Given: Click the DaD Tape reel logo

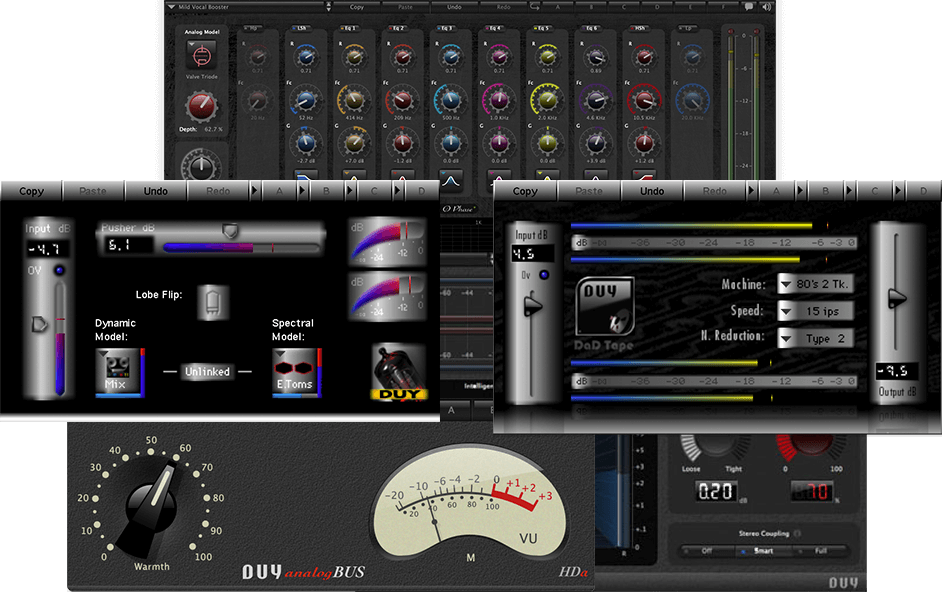Looking at the screenshot, I should tap(605, 302).
